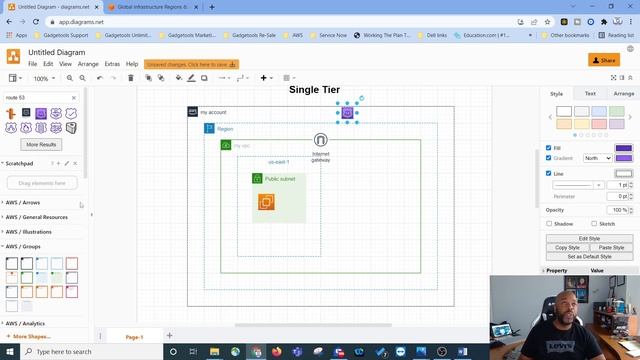The width and height of the screenshot is (640, 360).
Task: Uncheck the Fill checkbox
Action: point(549,148)
